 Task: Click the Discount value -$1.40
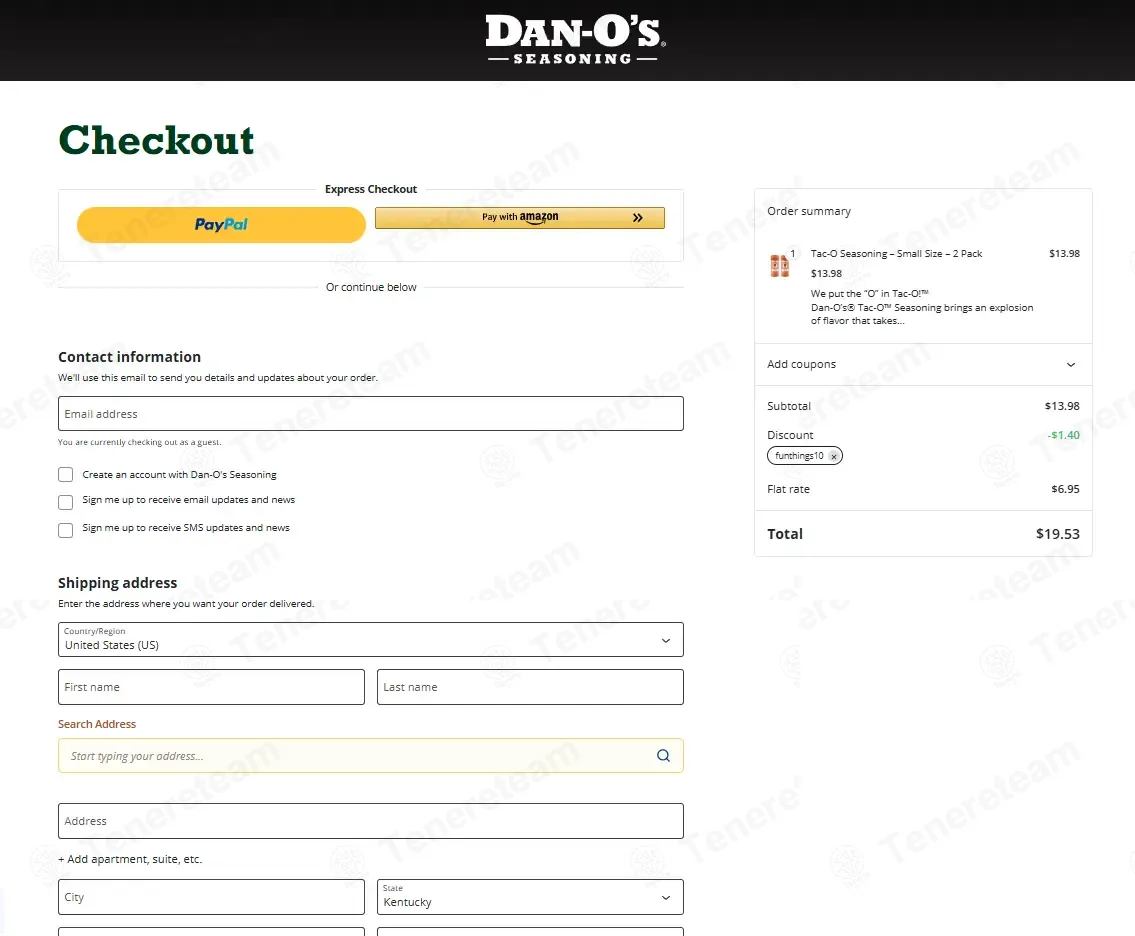1063,435
